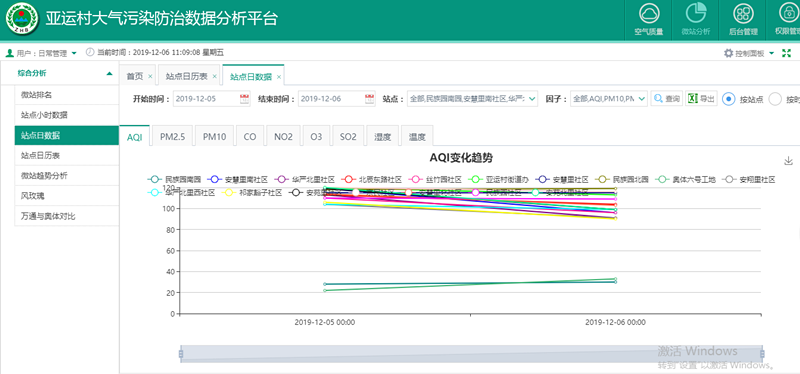The width and height of the screenshot is (800, 374).
Task: Select the cut-off radio button after 按站点
Action: (775, 99)
